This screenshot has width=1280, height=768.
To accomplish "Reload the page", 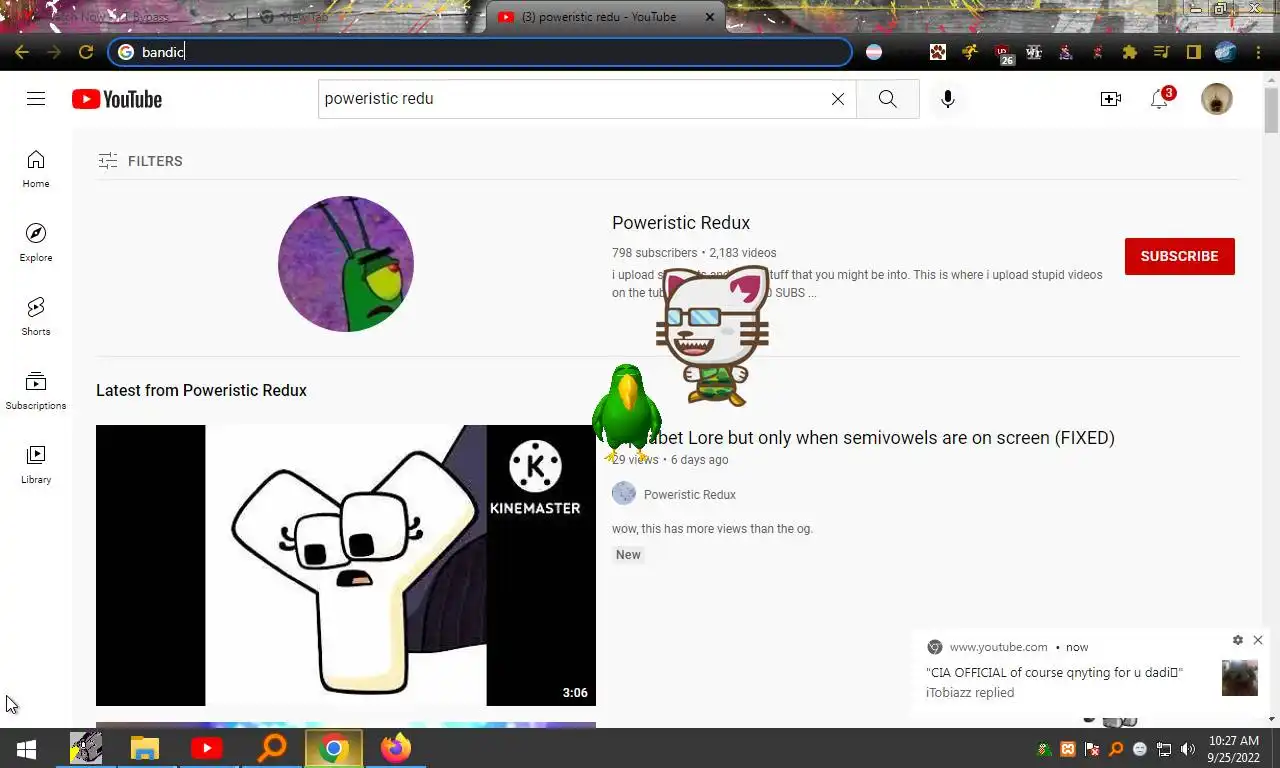I will click(x=86, y=52).
